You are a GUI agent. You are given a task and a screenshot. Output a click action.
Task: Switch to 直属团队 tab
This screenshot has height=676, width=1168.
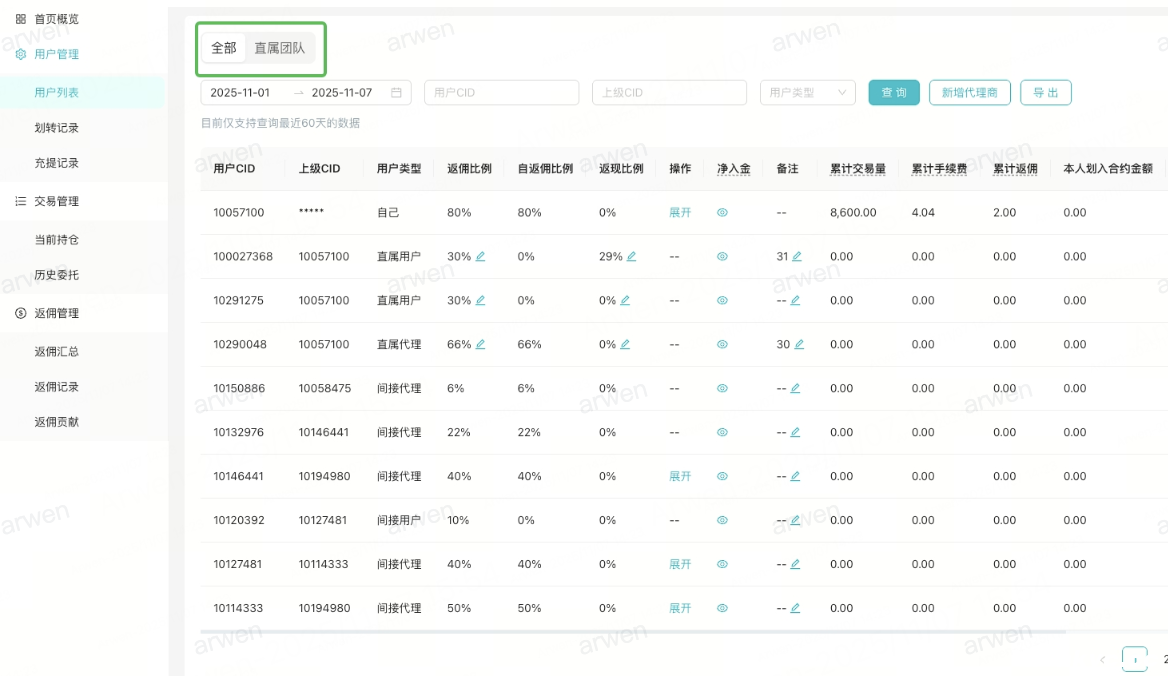(x=279, y=48)
